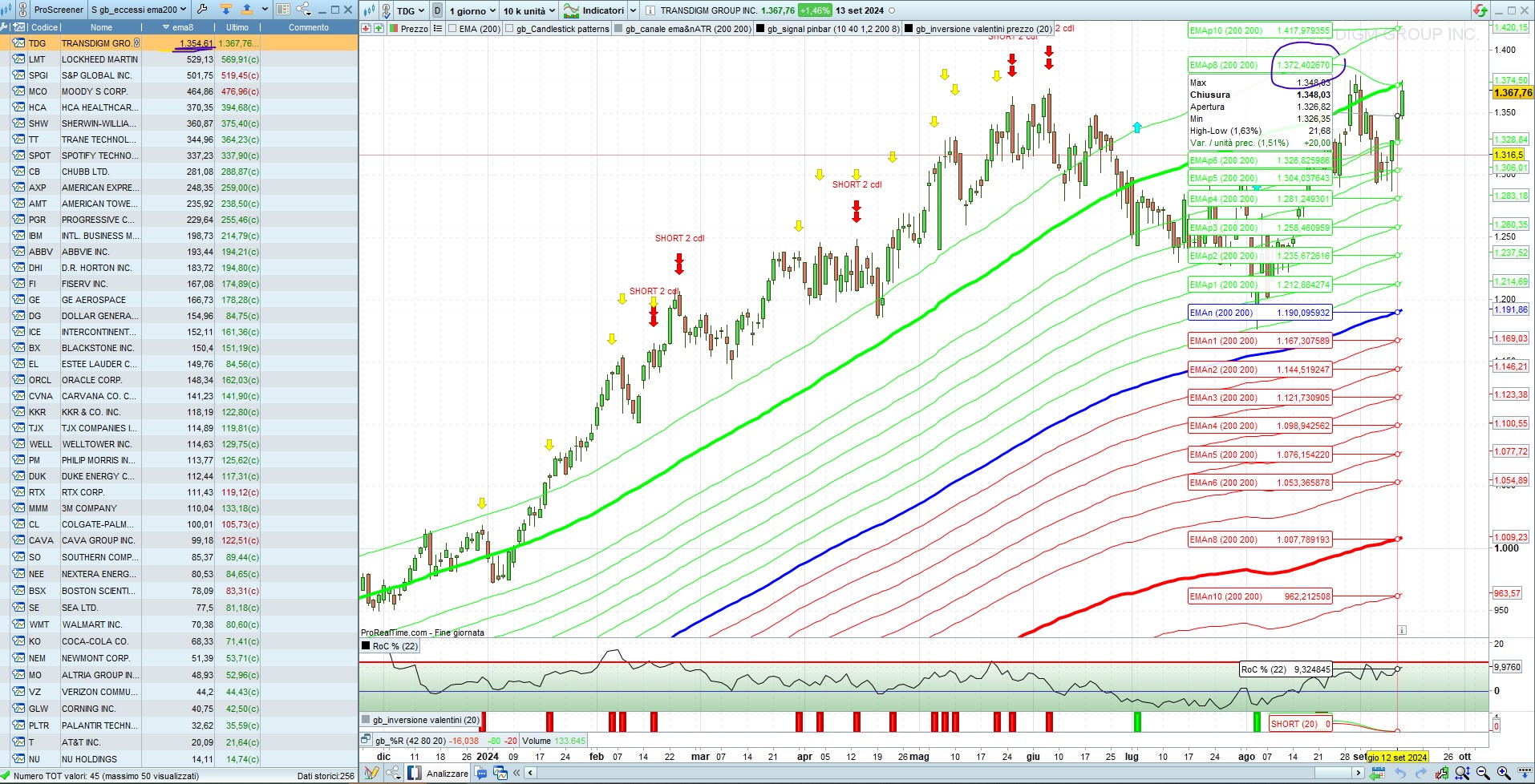The image size is (1535, 784).
Task: Sort by the ema8 column header
Action: point(178,27)
